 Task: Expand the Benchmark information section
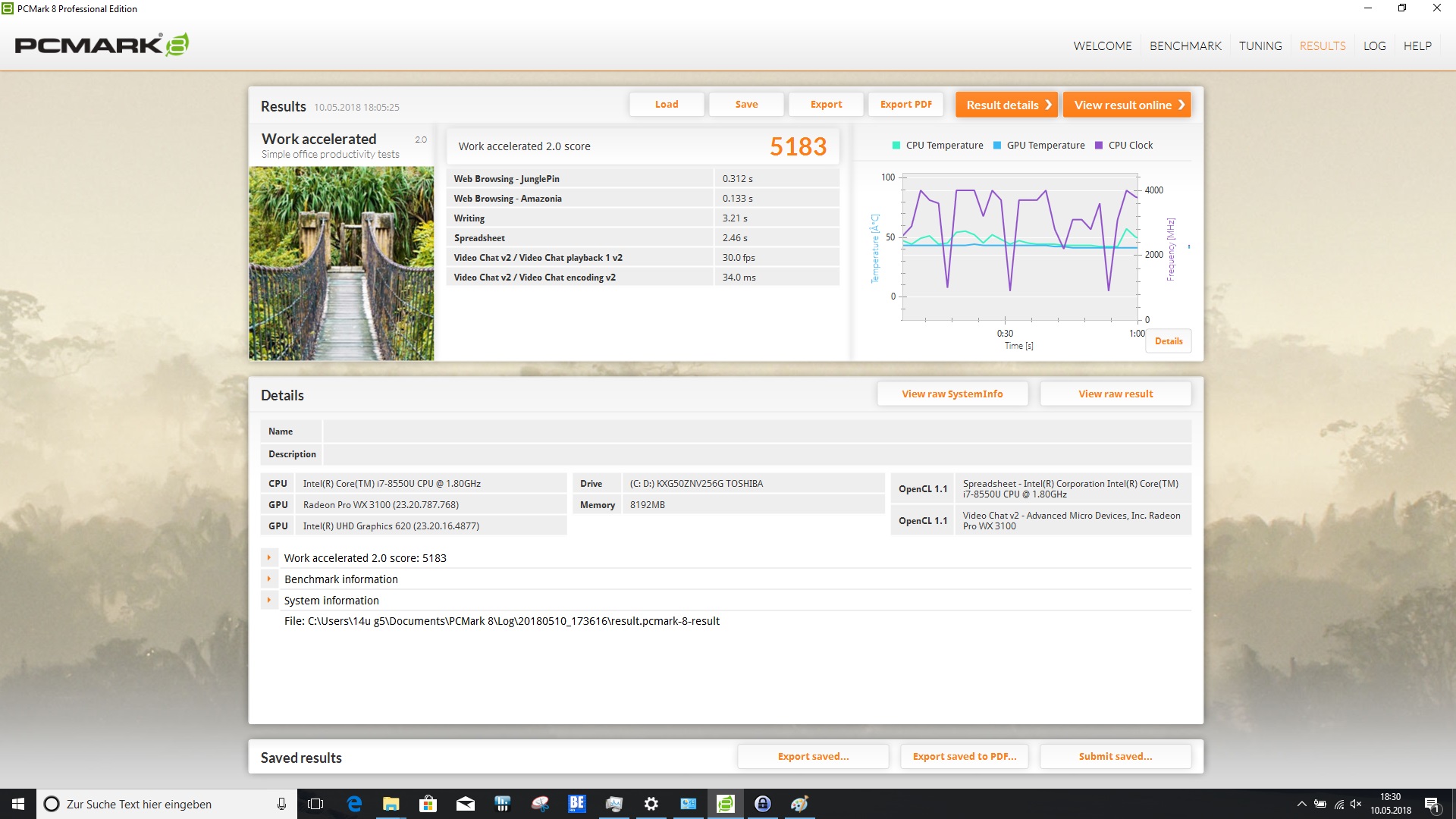point(268,579)
